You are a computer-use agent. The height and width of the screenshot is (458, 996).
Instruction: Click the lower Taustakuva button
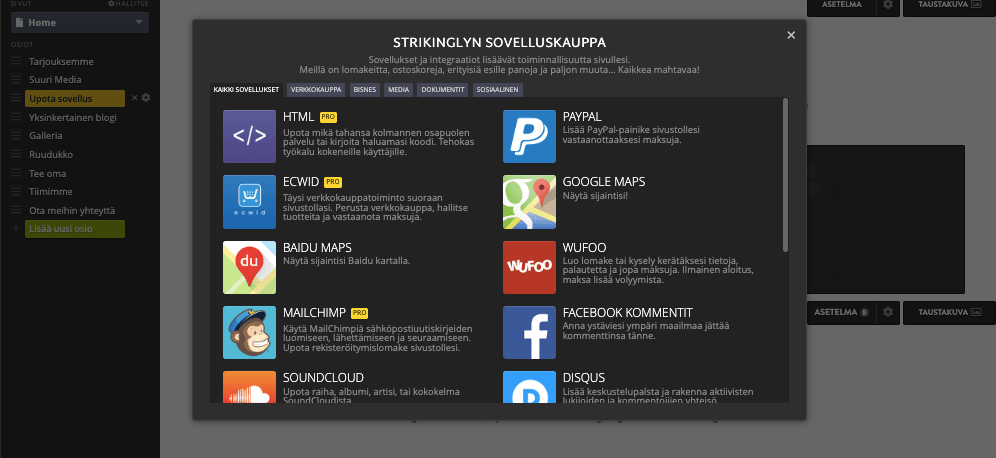948,313
